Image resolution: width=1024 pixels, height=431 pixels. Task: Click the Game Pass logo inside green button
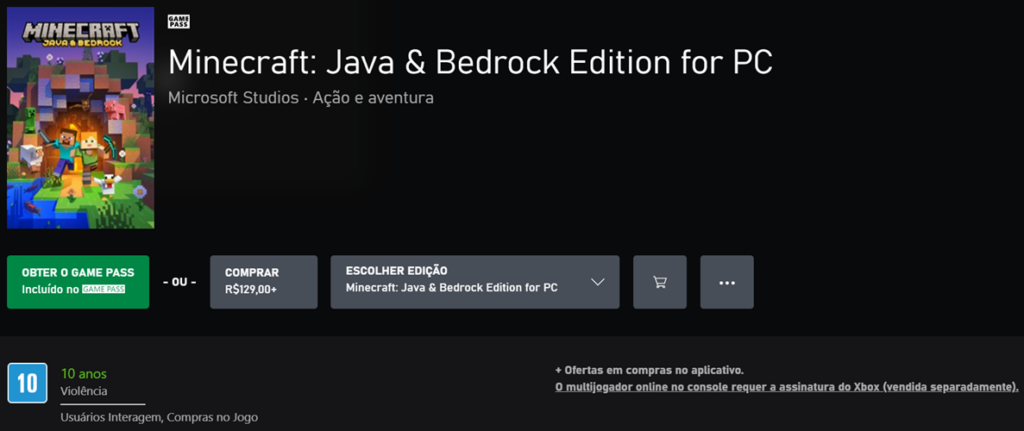pyautogui.click(x=103, y=289)
